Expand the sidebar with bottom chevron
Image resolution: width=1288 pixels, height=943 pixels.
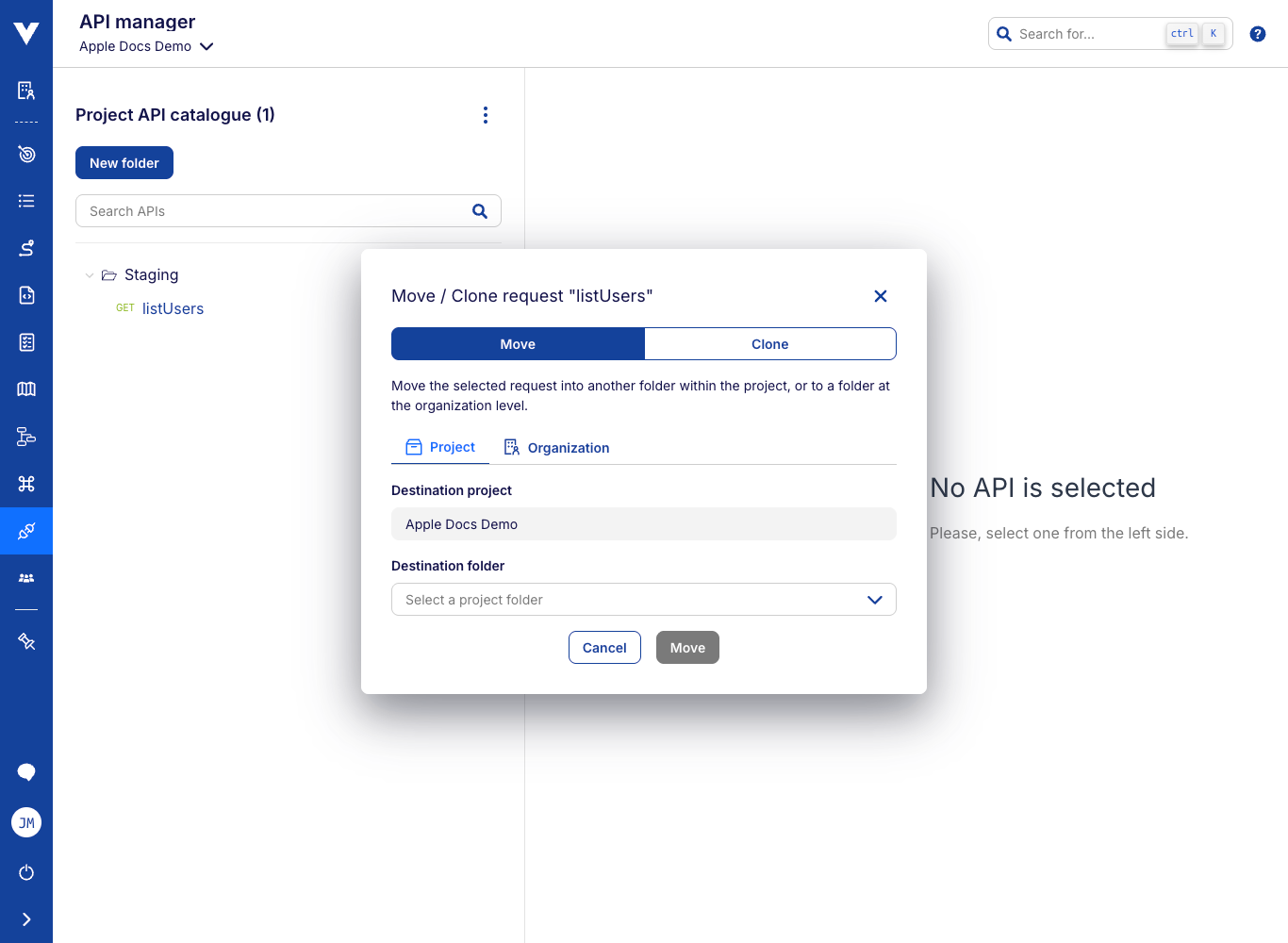(26, 919)
